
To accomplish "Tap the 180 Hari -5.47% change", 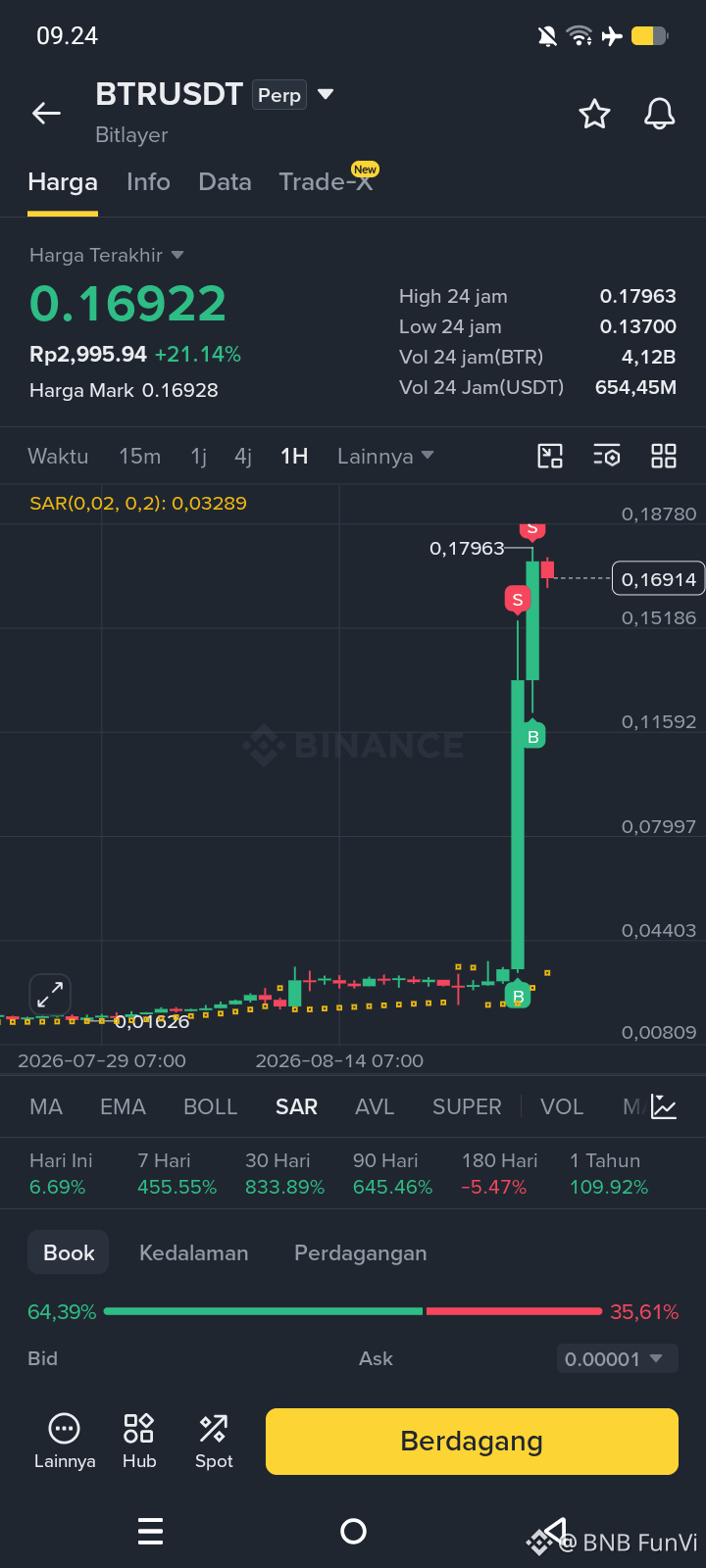I will point(500,1174).
